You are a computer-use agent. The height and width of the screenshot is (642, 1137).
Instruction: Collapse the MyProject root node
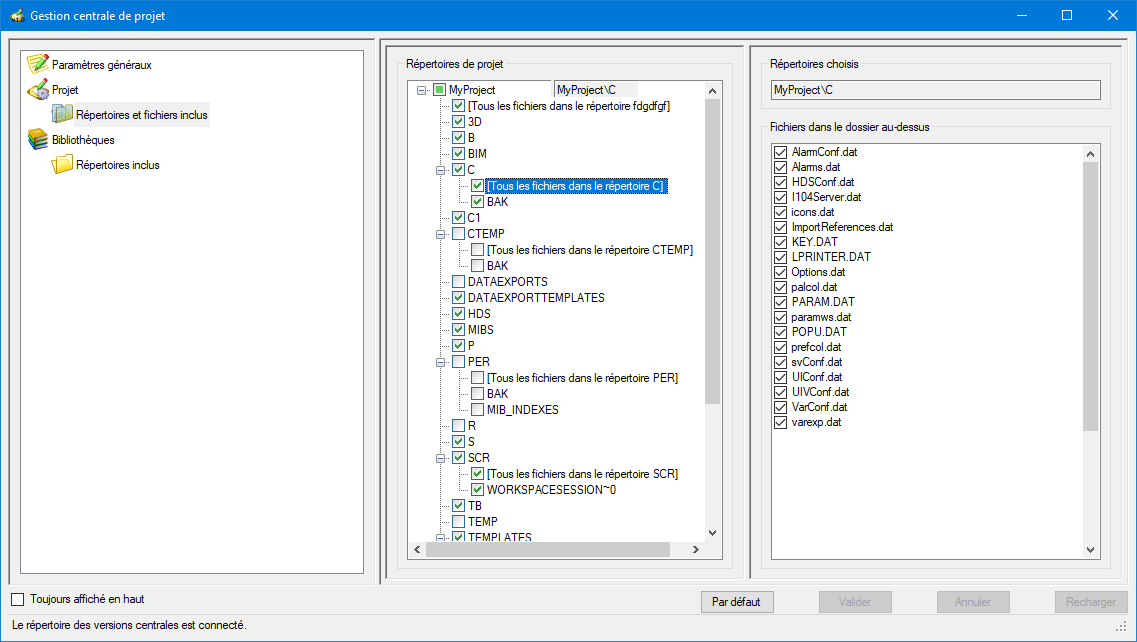[x=423, y=90]
